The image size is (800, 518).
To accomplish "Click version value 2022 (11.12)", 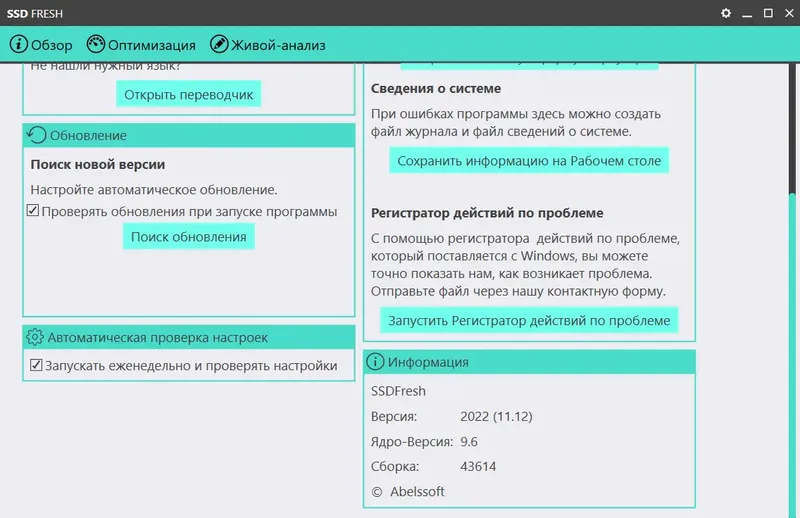I will (496, 416).
